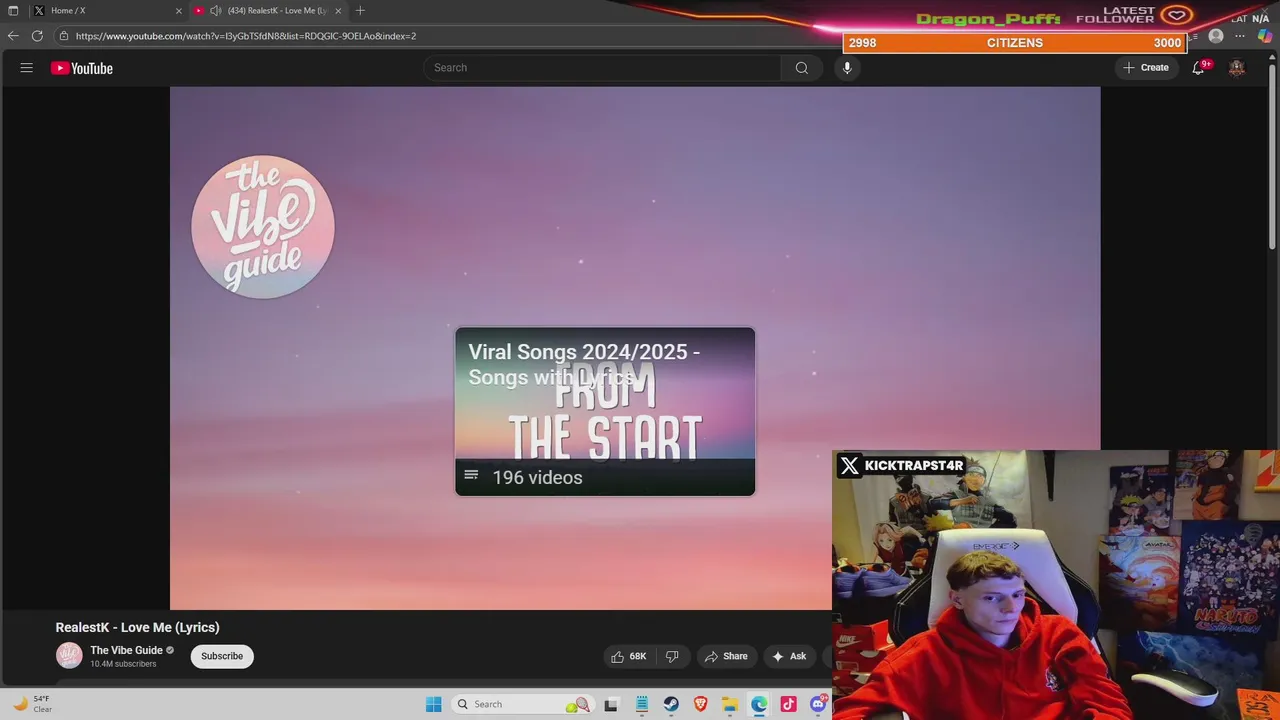This screenshot has height=720, width=1280.
Task: Start voice search with microphone icon
Action: pos(847,68)
